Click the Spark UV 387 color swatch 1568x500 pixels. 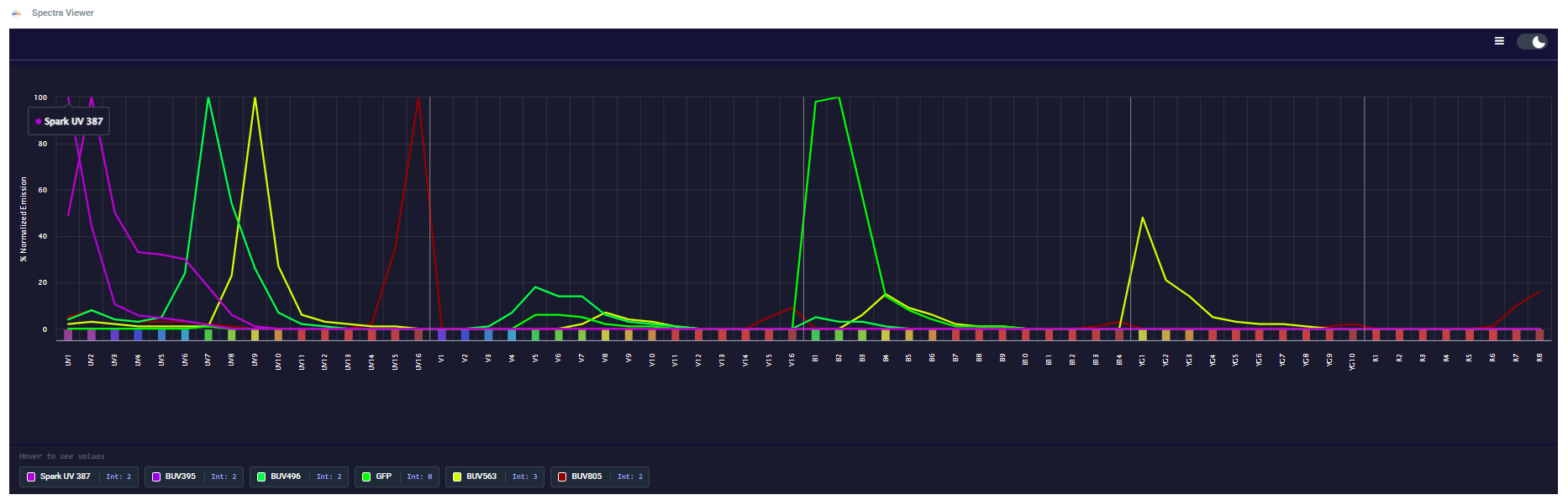point(31,476)
